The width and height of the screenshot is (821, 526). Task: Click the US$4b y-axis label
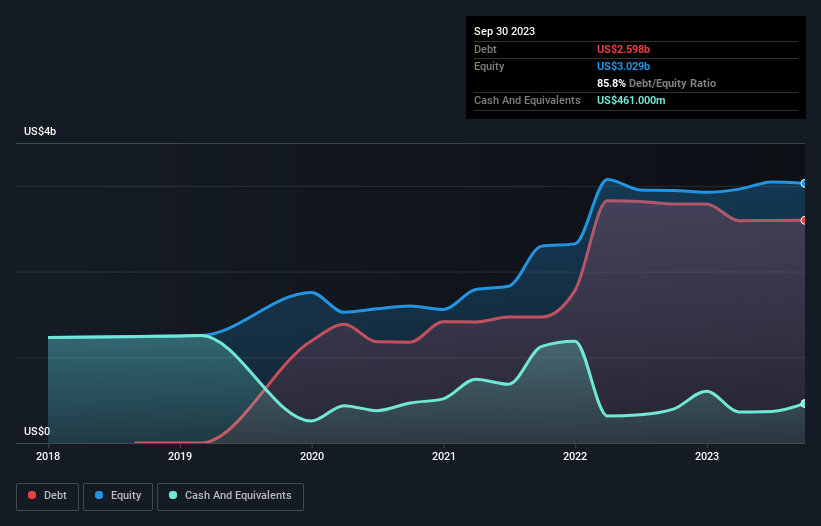(40, 131)
